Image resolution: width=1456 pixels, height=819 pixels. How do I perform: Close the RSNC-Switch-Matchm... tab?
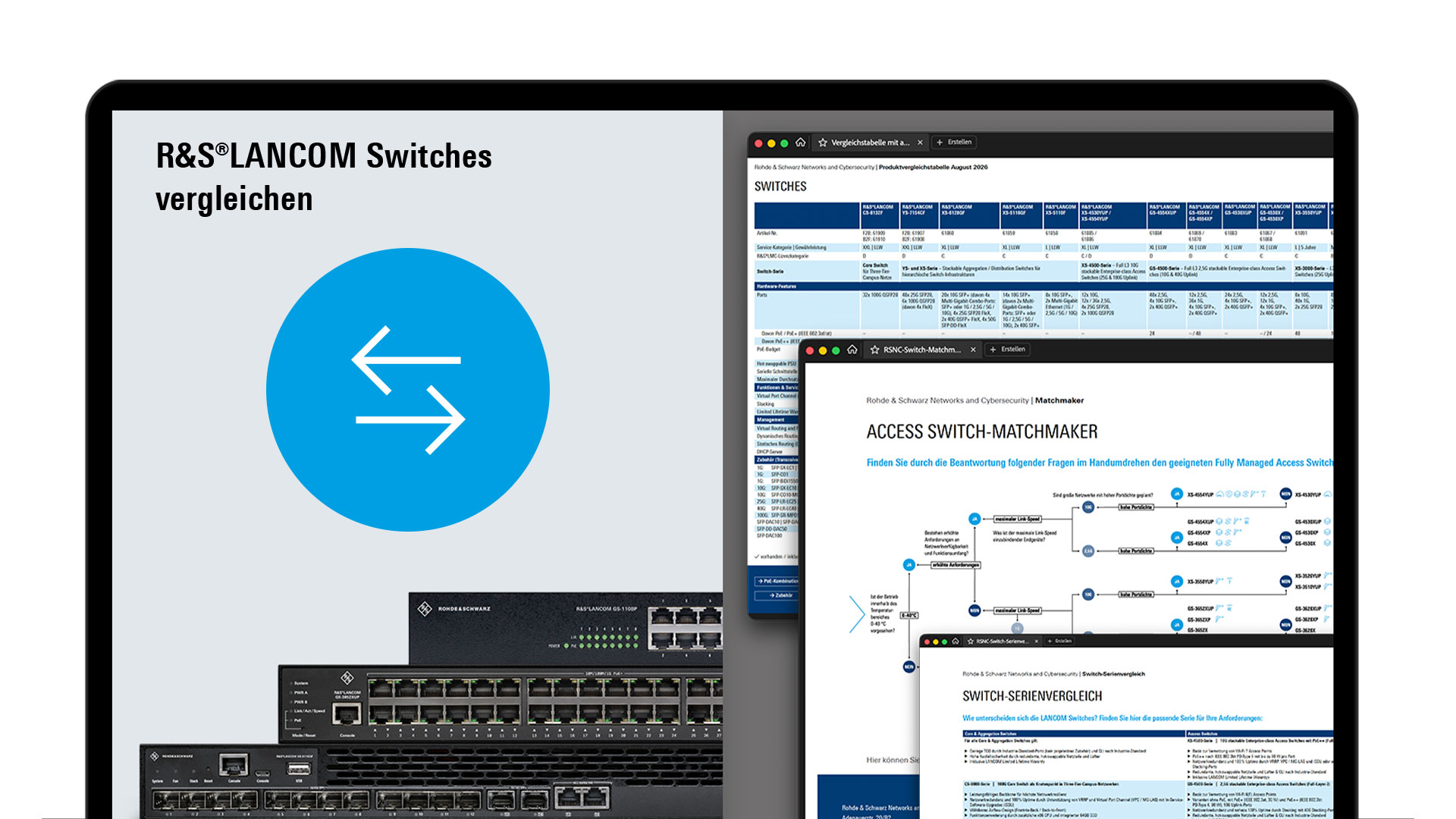point(974,350)
